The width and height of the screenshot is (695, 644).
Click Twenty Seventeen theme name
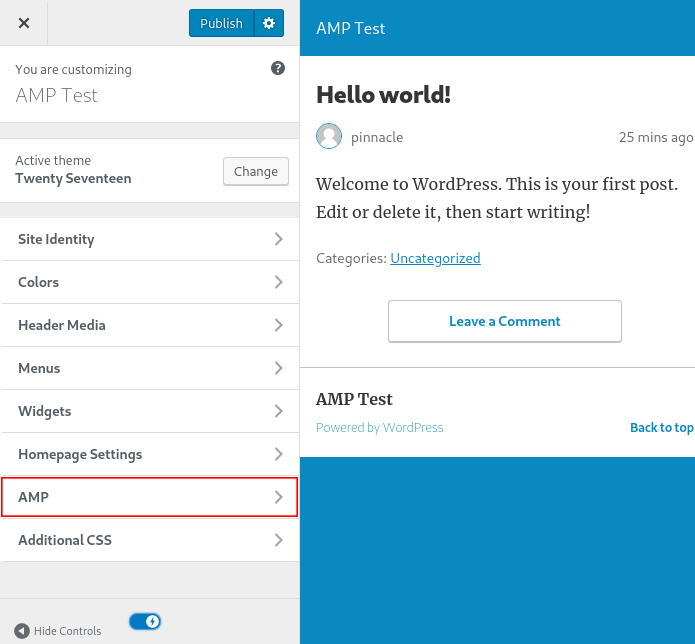pyautogui.click(x=73, y=179)
